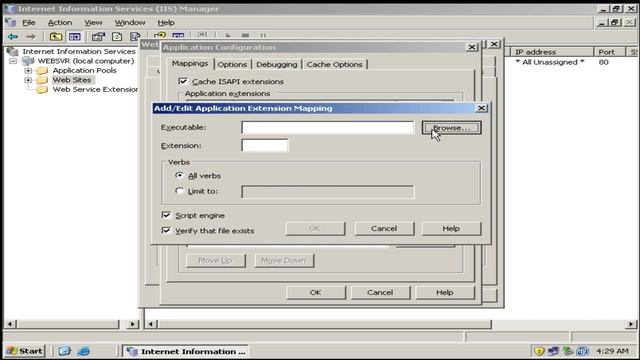Click the Web Service Extensions folder icon
640x360 pixels.
click(42, 89)
